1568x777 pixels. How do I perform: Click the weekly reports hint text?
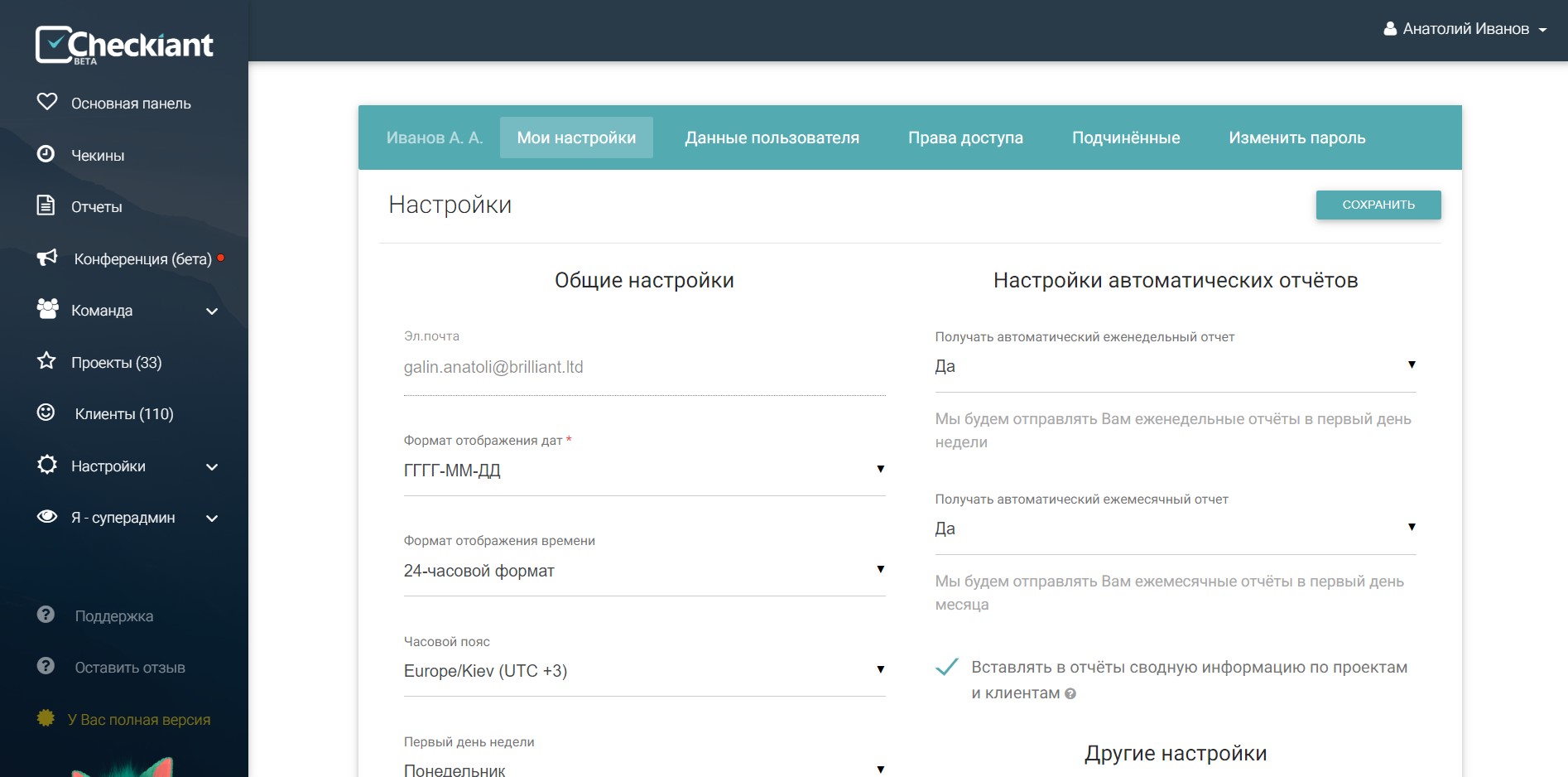click(x=1173, y=431)
